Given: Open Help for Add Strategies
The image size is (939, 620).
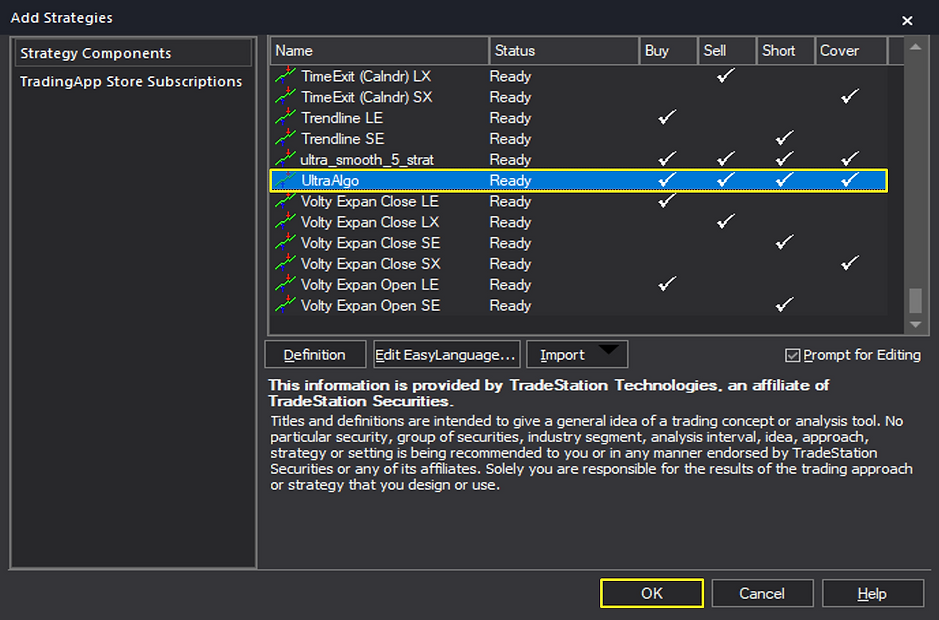Looking at the screenshot, I should pos(873,593).
